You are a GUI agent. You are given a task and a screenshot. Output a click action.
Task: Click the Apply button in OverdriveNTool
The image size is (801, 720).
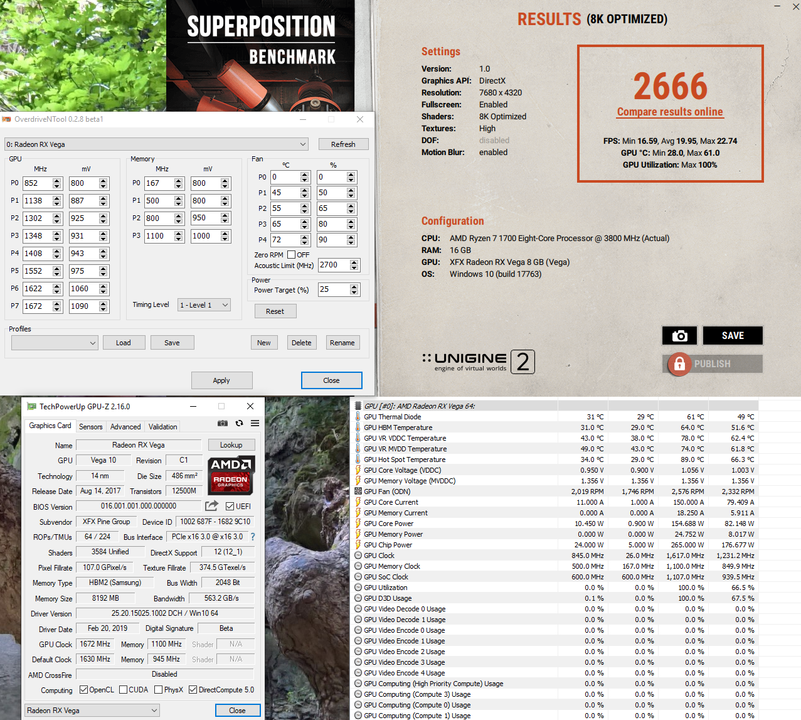(x=222, y=380)
